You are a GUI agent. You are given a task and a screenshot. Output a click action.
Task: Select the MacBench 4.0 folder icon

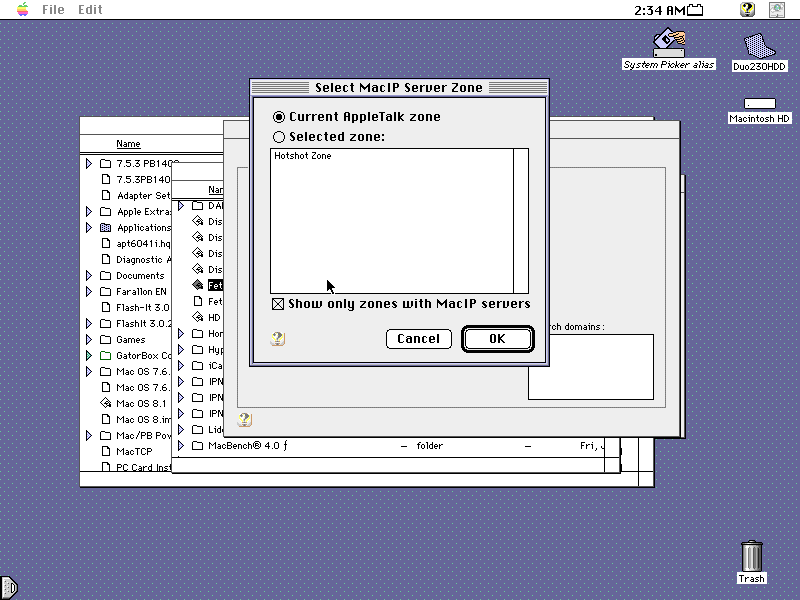pos(197,445)
